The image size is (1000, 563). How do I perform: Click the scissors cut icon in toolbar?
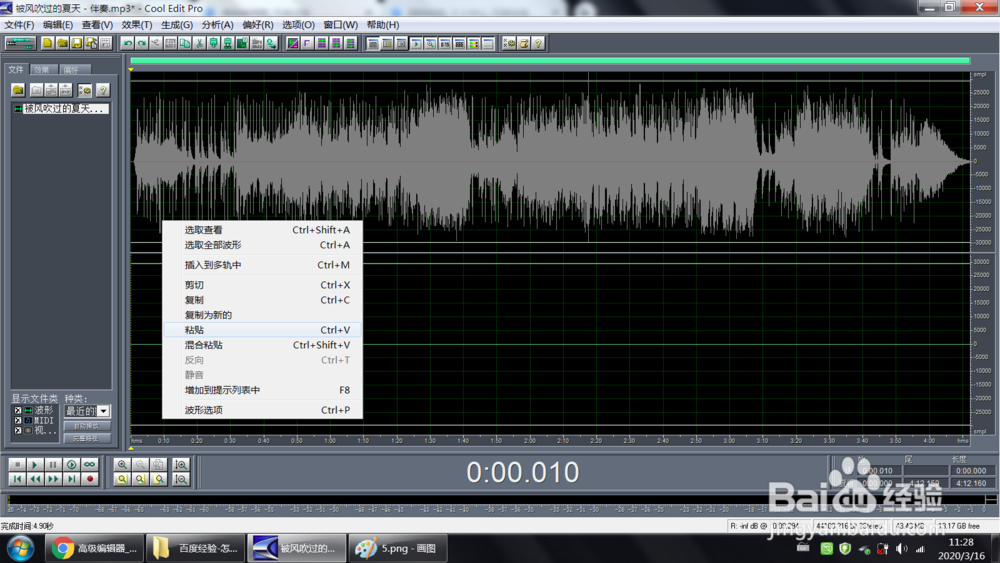pos(199,43)
